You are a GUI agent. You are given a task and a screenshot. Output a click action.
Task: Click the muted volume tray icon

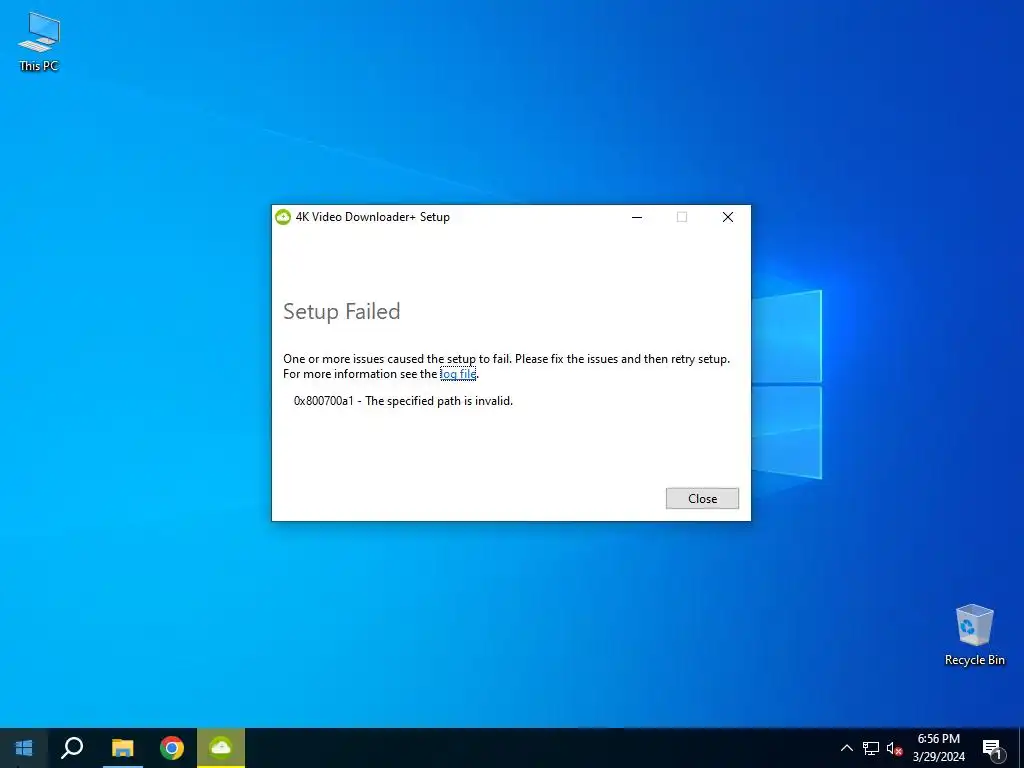click(x=894, y=748)
